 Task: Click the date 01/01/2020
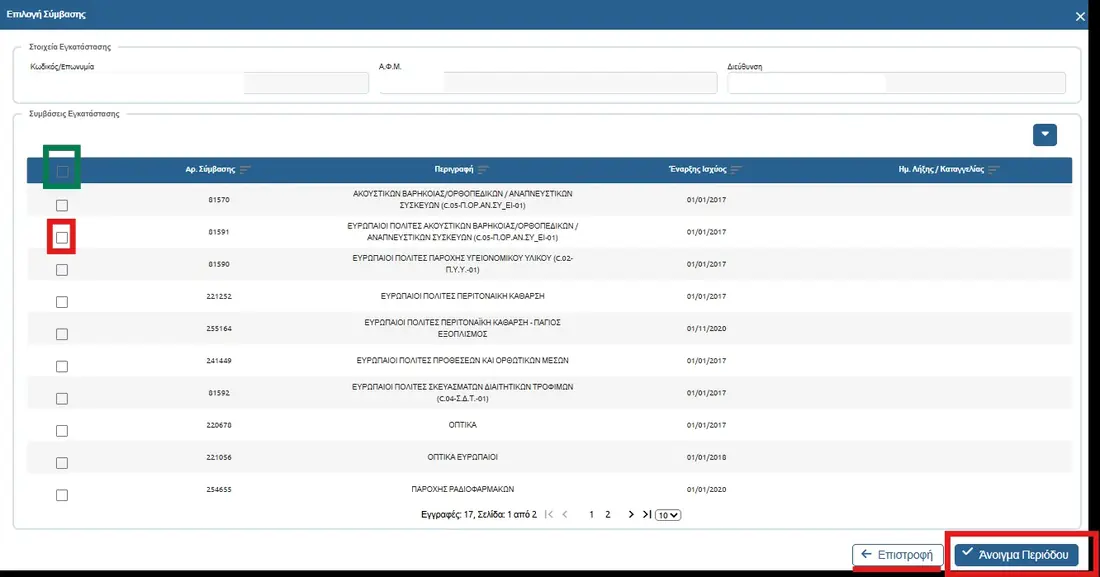706,490
